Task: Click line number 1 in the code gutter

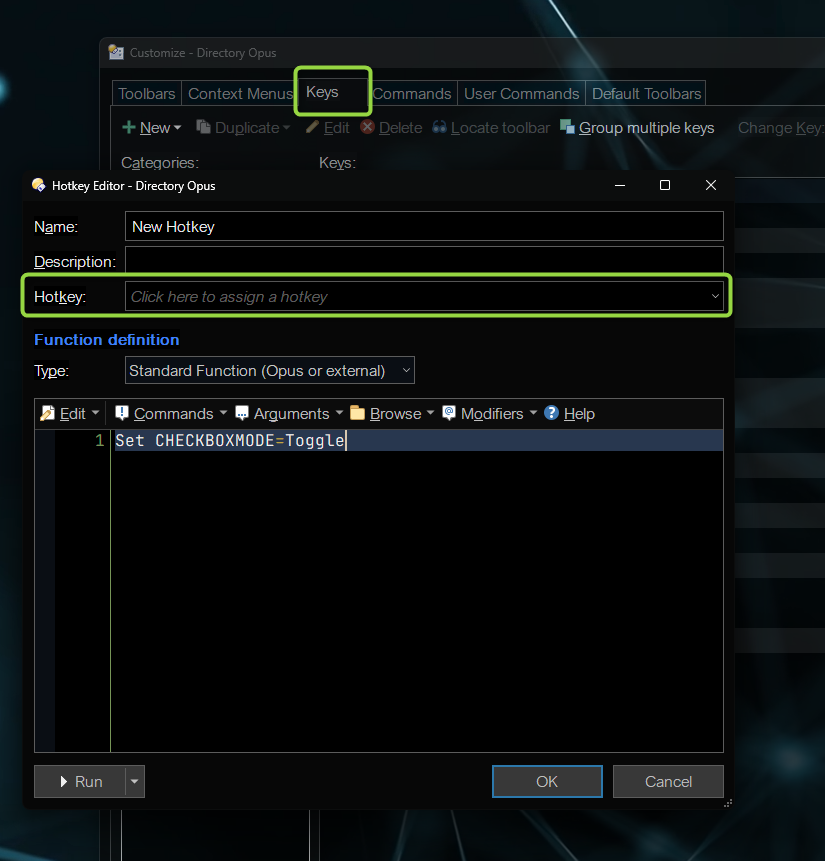Action: click(x=99, y=440)
